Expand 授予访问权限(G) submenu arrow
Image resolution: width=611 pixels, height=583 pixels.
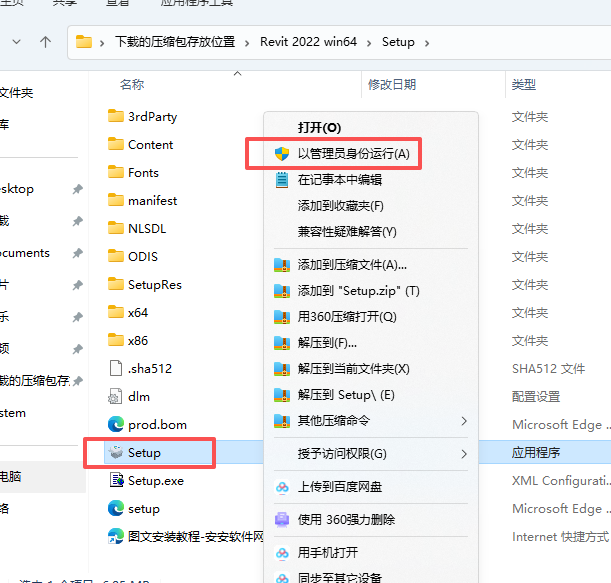pyautogui.click(x=464, y=454)
